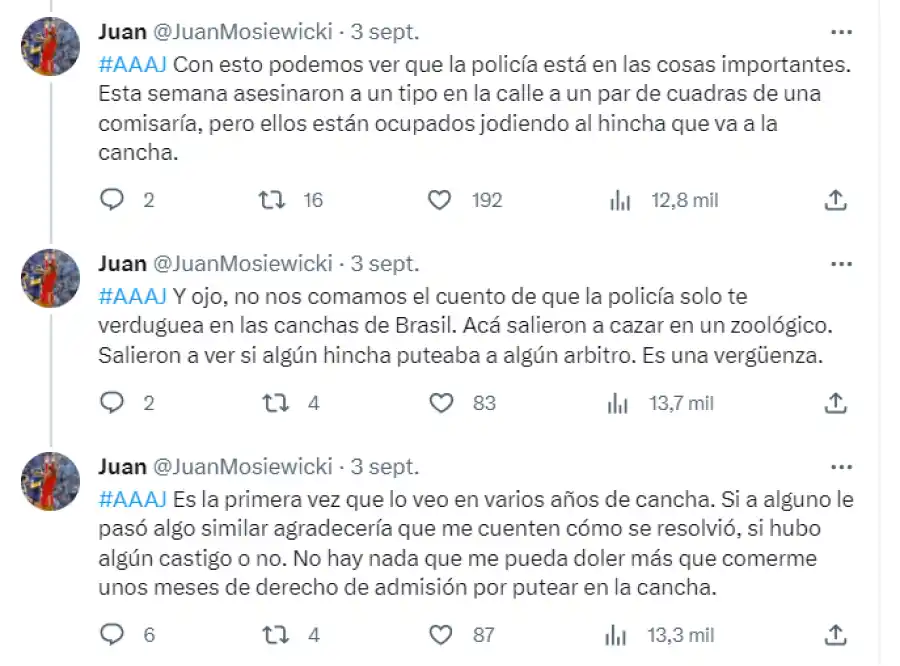Expand options menu on the zoológico tweet

coord(841,262)
